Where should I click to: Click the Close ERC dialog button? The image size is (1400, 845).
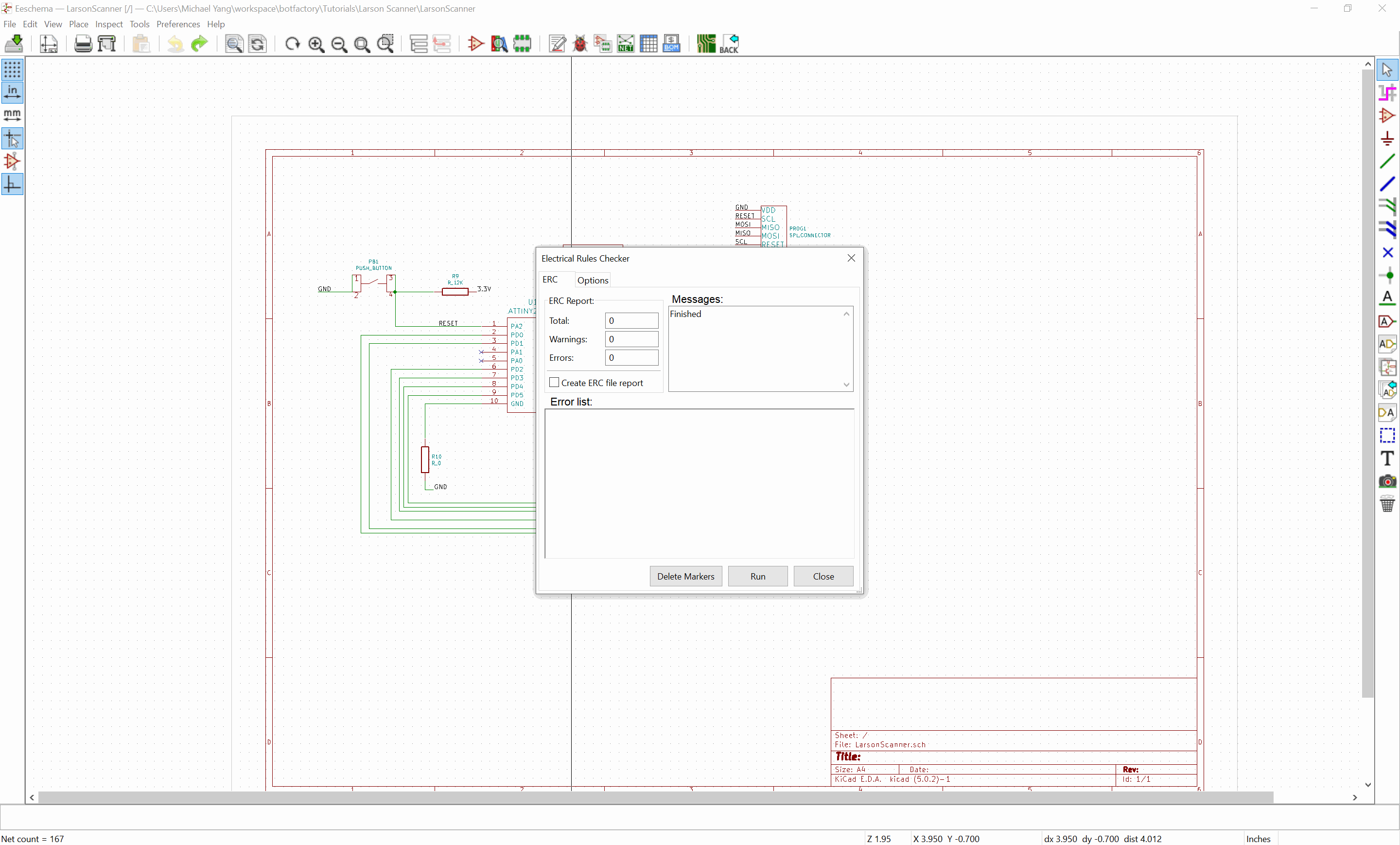823,576
